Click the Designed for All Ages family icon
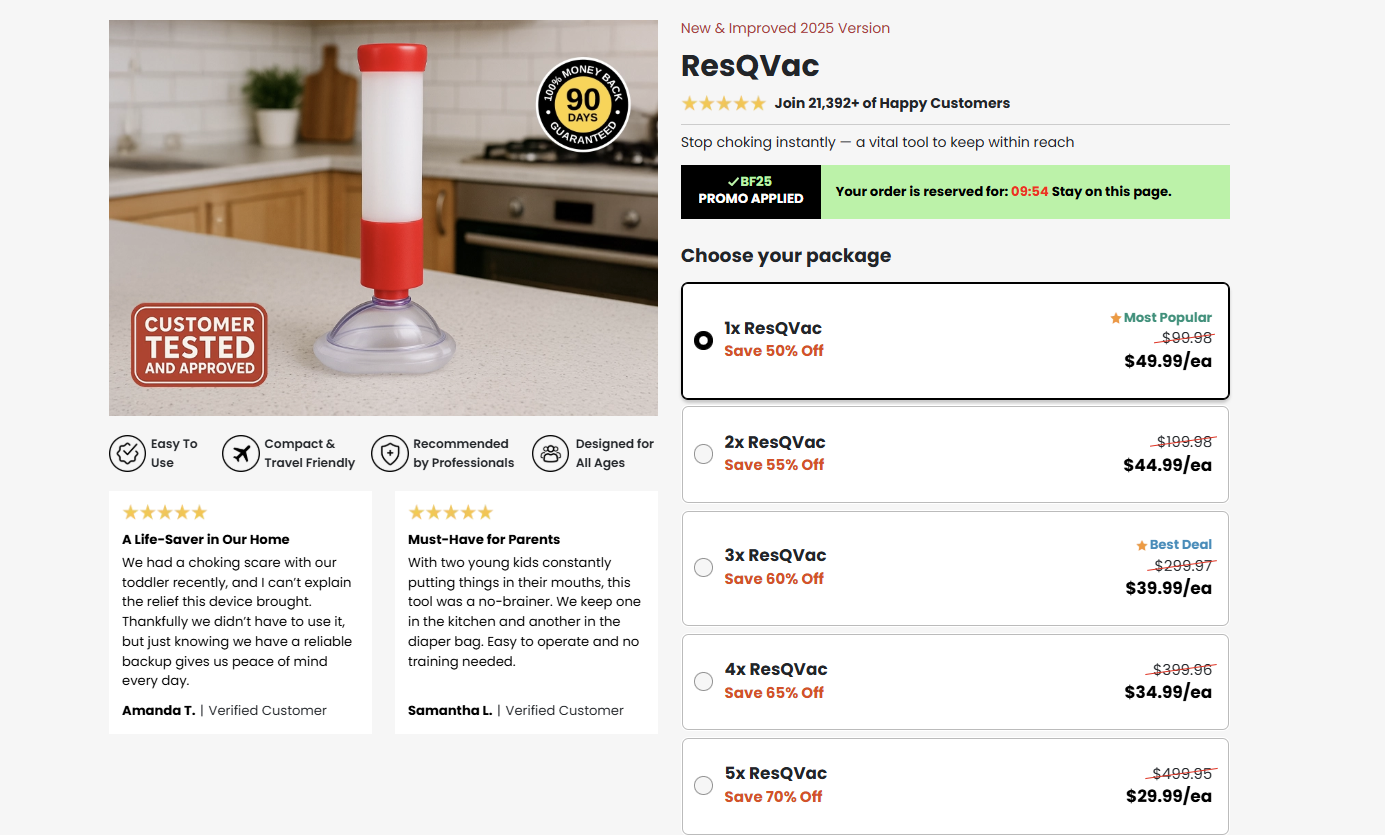The width and height of the screenshot is (1385, 835). pos(550,453)
